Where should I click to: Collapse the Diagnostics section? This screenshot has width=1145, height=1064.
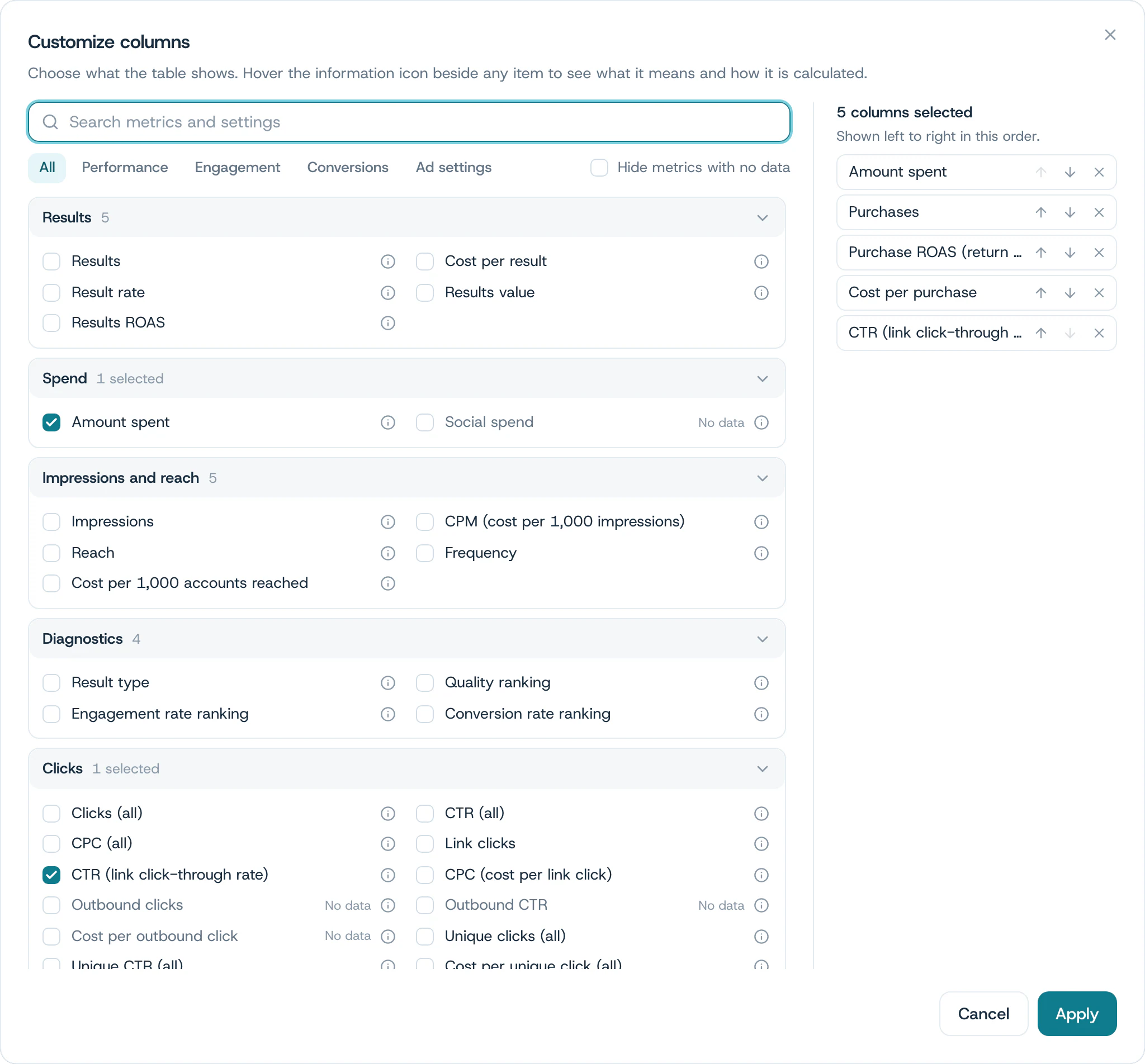[762, 639]
